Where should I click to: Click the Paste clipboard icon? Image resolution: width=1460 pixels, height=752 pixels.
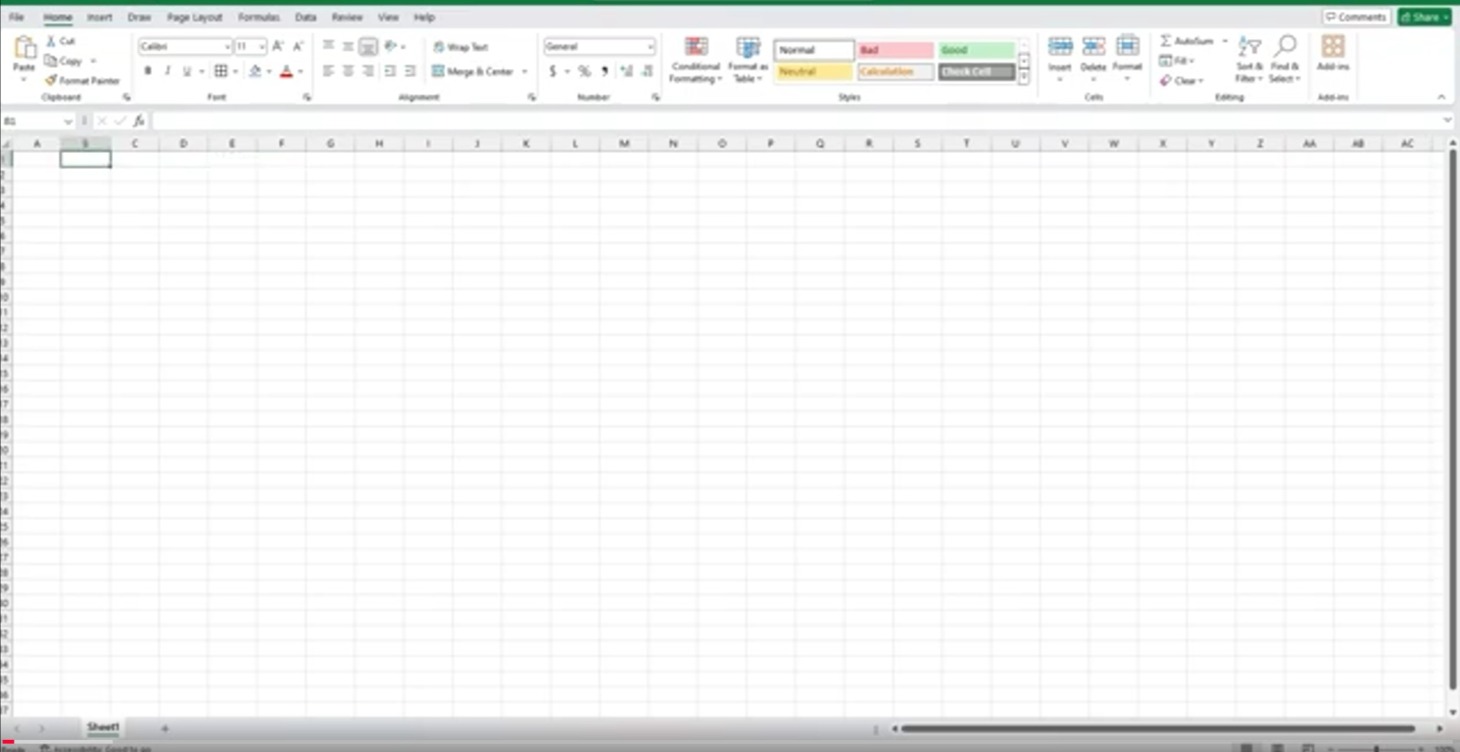pos(24,47)
